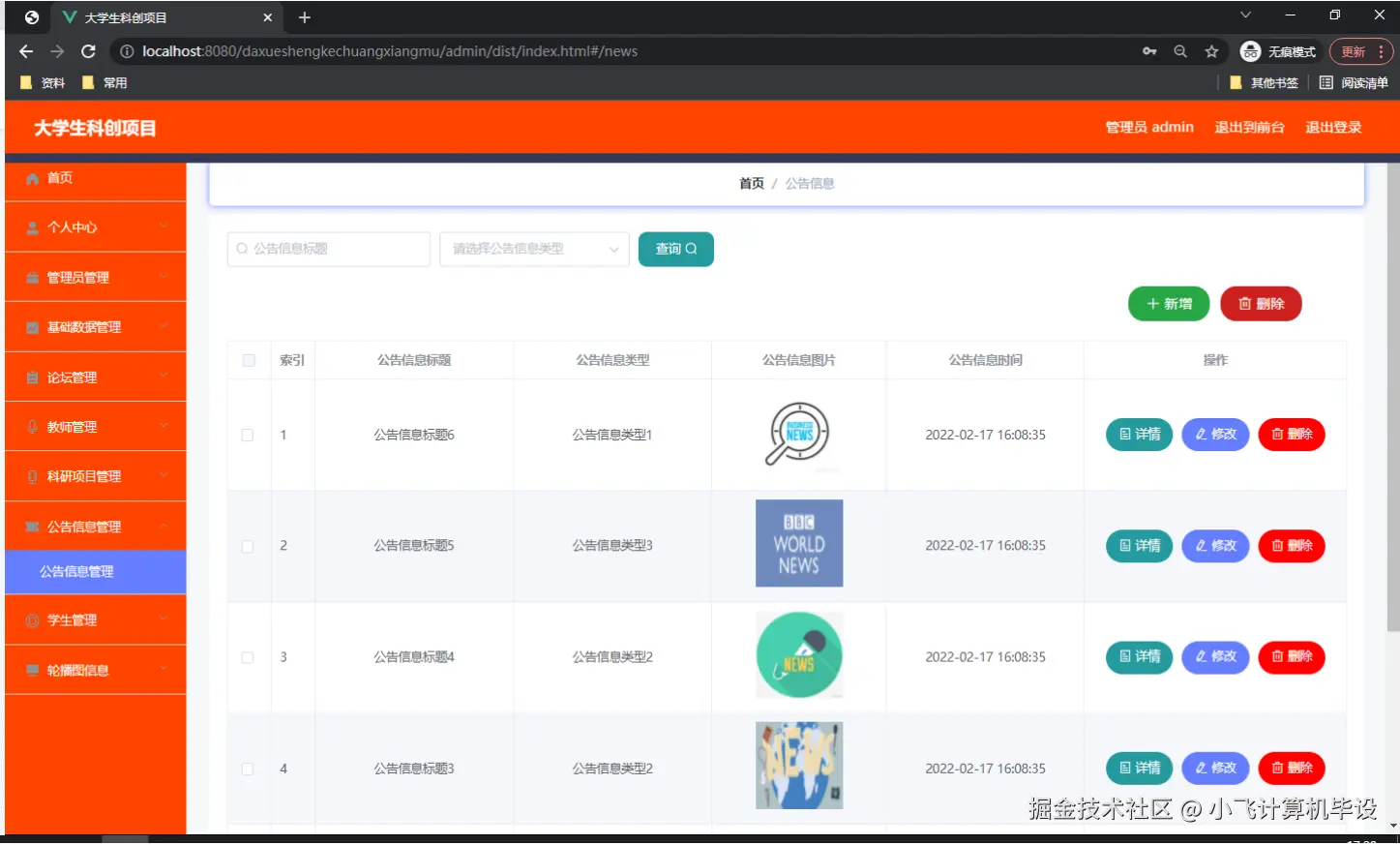Open the tab search chevron in title bar
The height and width of the screenshot is (845, 1400).
click(1245, 15)
